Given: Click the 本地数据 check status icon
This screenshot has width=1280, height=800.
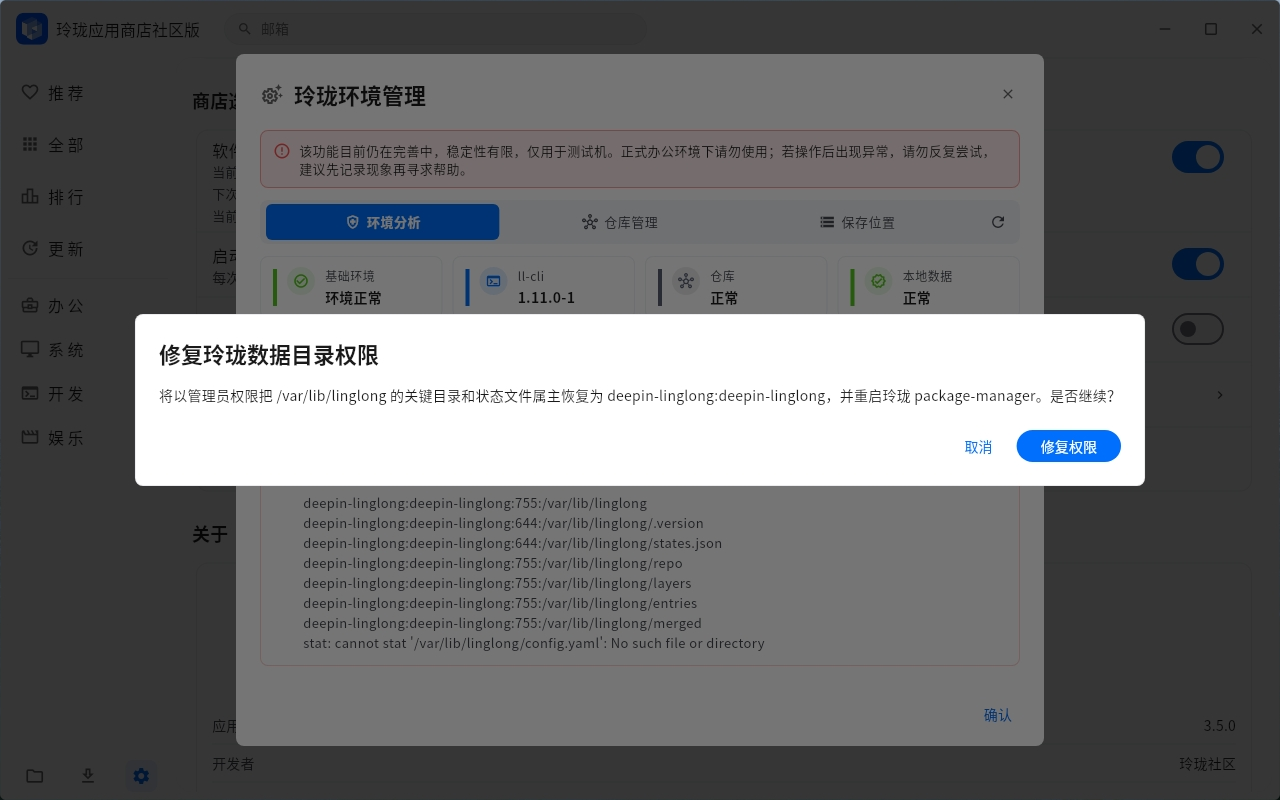Looking at the screenshot, I should coord(878,282).
